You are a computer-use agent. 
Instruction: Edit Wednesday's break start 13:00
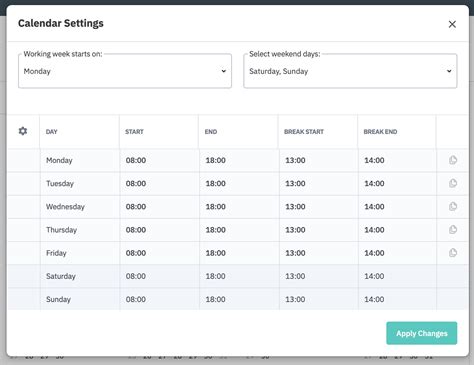point(295,207)
